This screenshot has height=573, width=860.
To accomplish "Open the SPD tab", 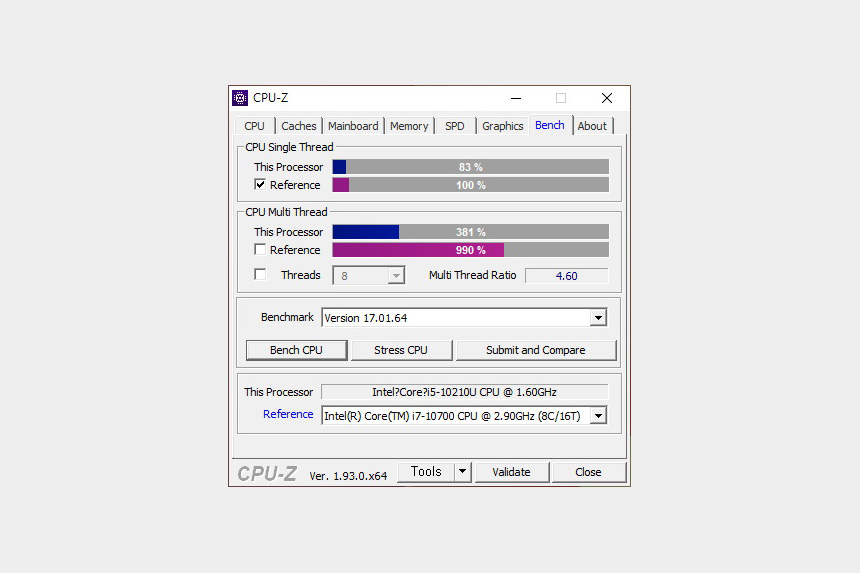I will click(455, 126).
